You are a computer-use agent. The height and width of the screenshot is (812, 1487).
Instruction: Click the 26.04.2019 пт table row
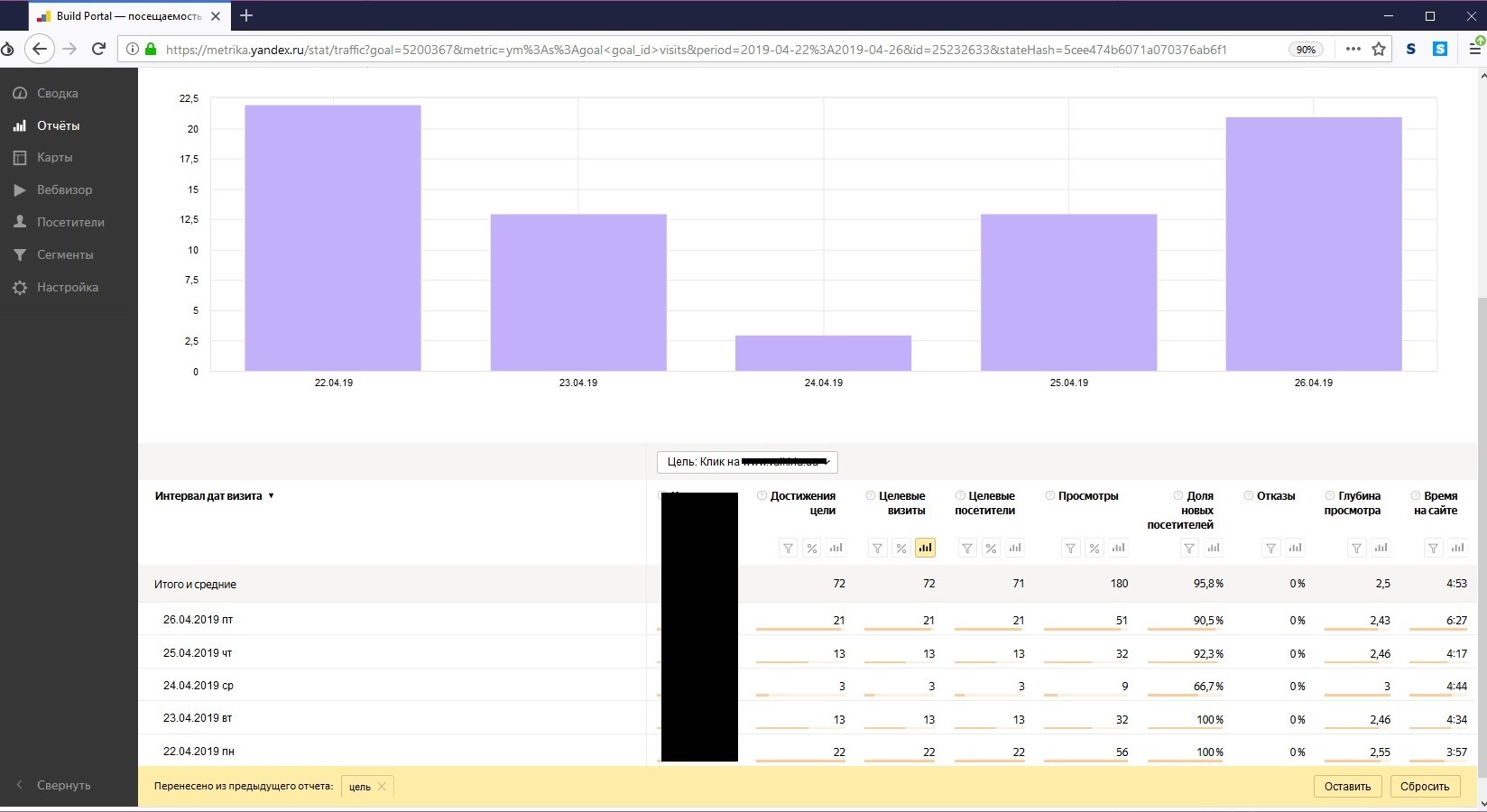point(808,620)
